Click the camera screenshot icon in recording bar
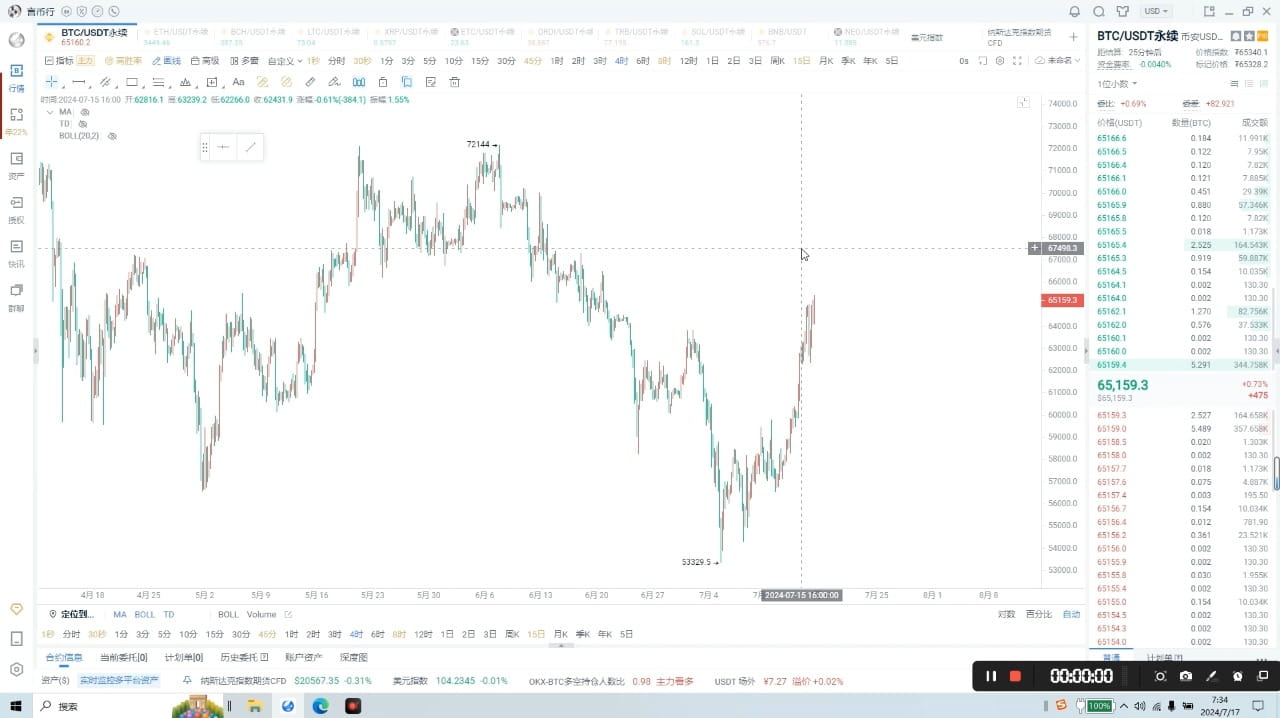The image size is (1280, 718). [x=1185, y=676]
